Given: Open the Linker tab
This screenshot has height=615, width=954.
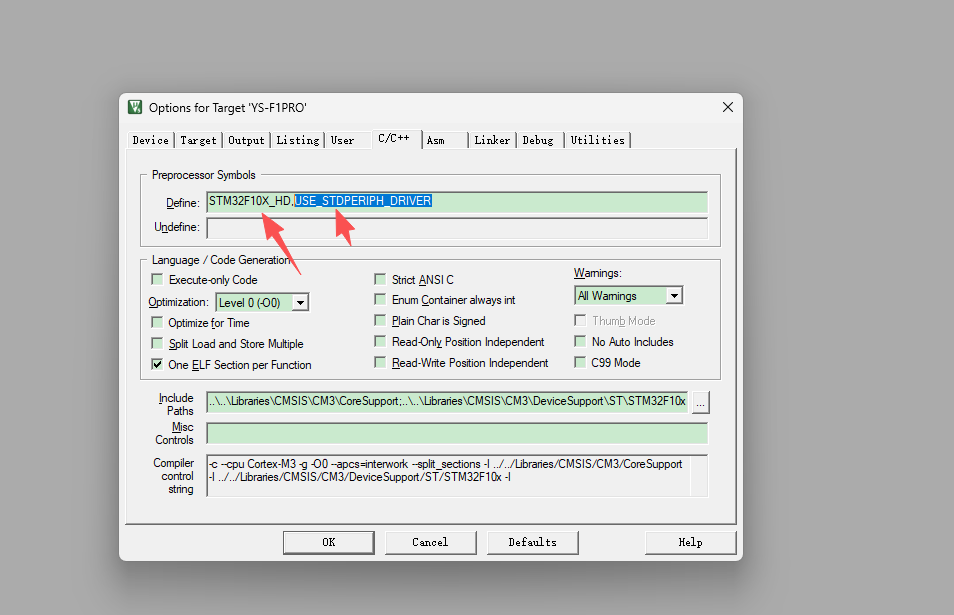Looking at the screenshot, I should (x=492, y=141).
